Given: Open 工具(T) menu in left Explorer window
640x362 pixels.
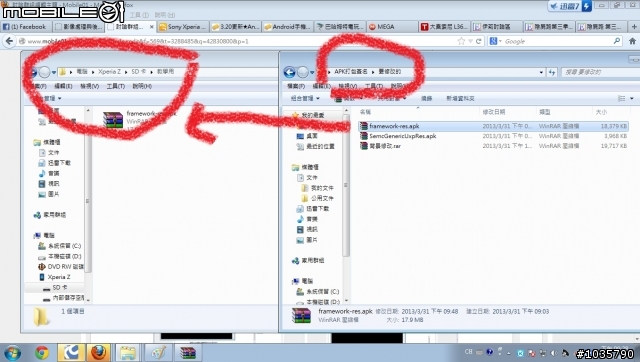Looking at the screenshot, I should [116, 86].
